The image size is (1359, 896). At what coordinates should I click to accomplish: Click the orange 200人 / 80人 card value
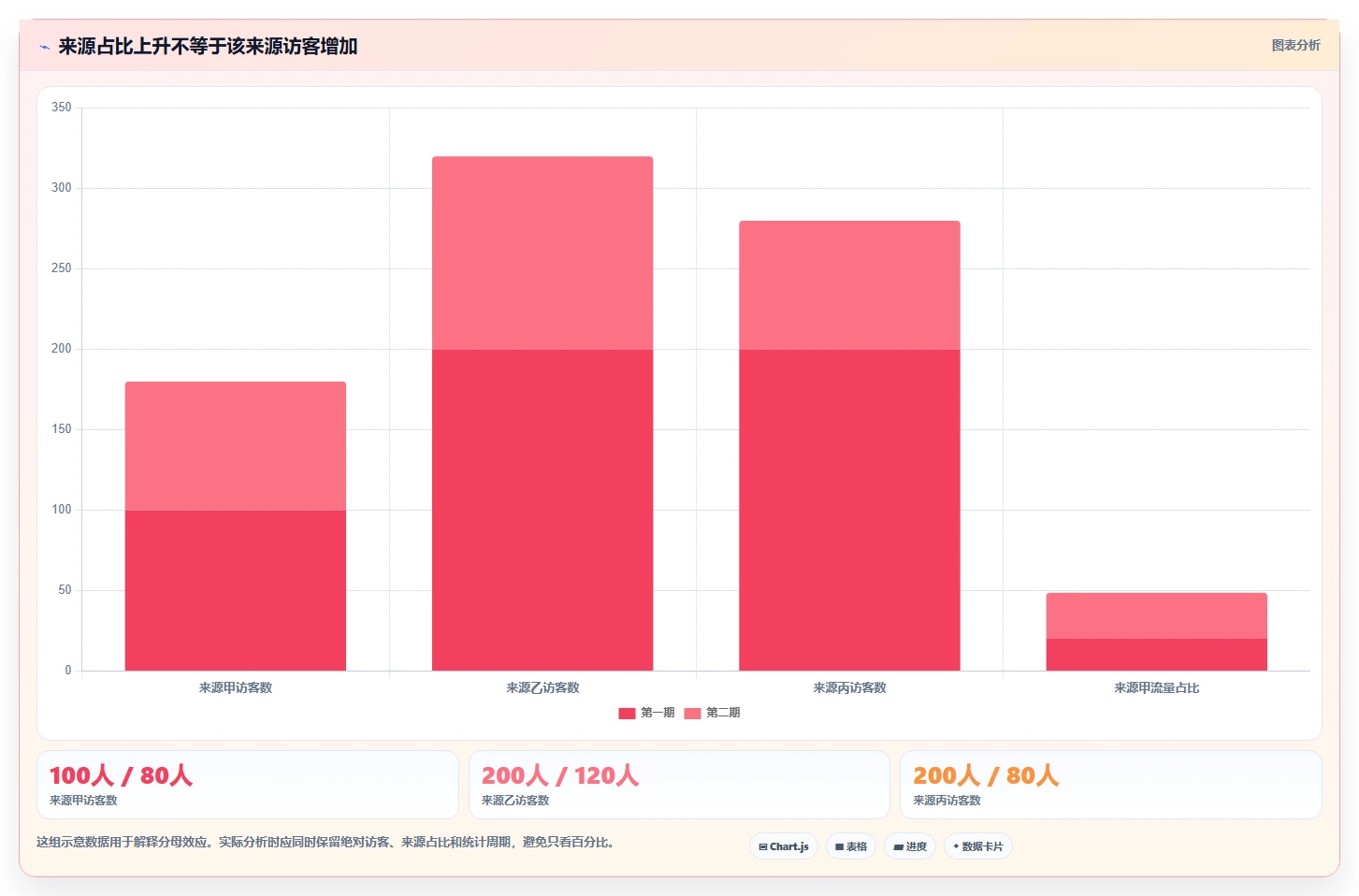(x=986, y=775)
